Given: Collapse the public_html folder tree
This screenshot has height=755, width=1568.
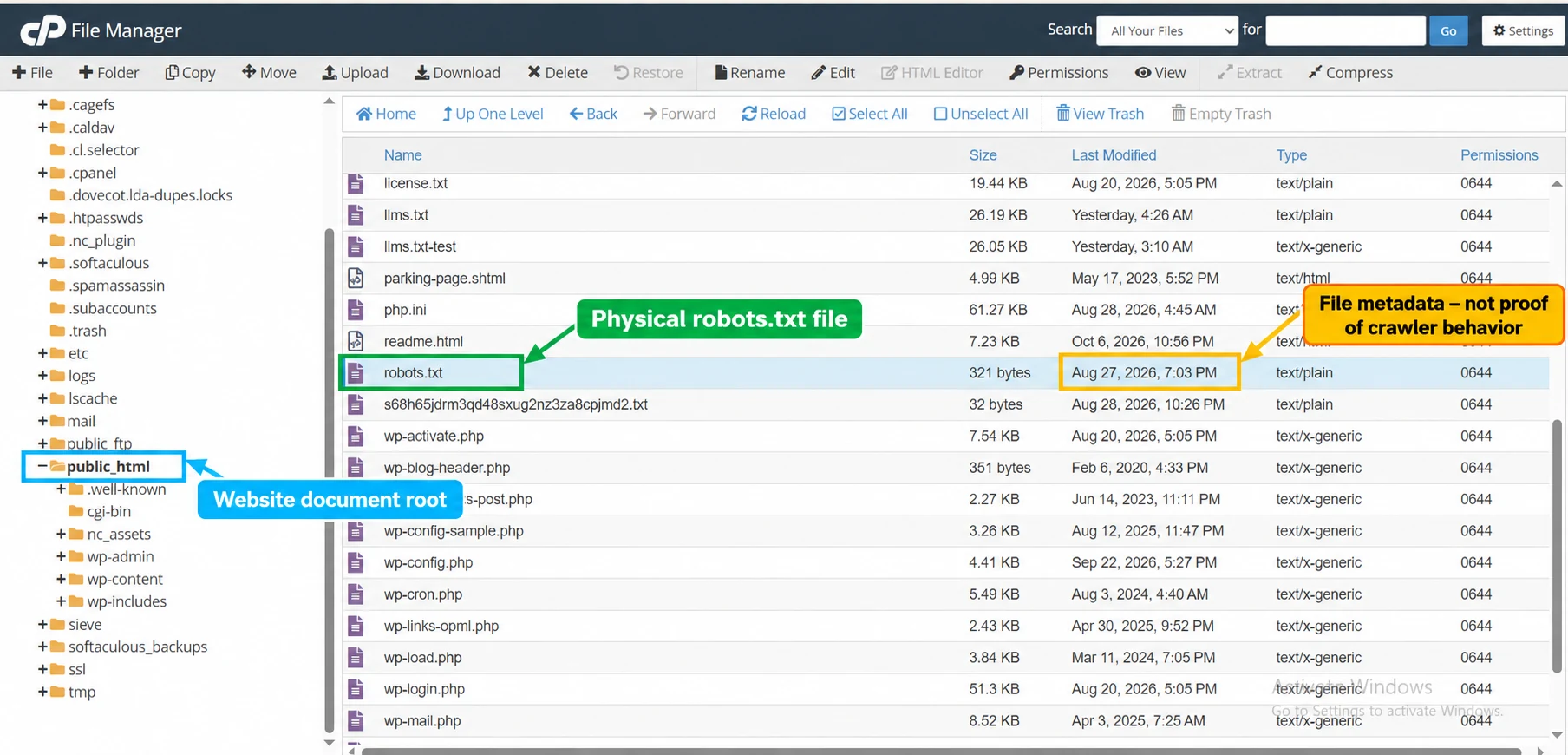Looking at the screenshot, I should click(x=42, y=466).
